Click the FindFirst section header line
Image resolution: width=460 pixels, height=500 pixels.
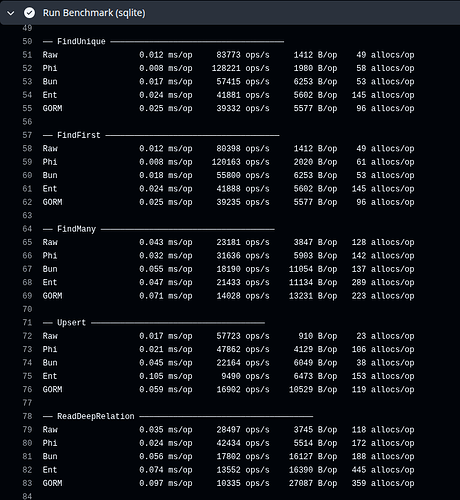coord(161,135)
